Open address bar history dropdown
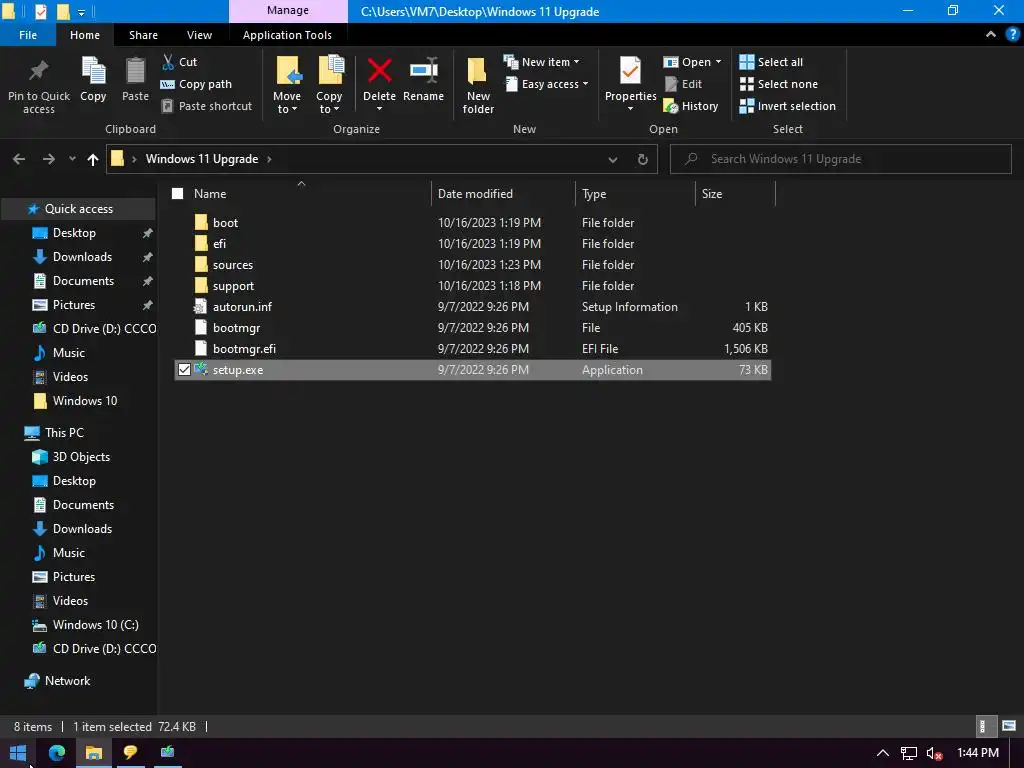Viewport: 1024px width, 768px height. pyautogui.click(x=613, y=159)
